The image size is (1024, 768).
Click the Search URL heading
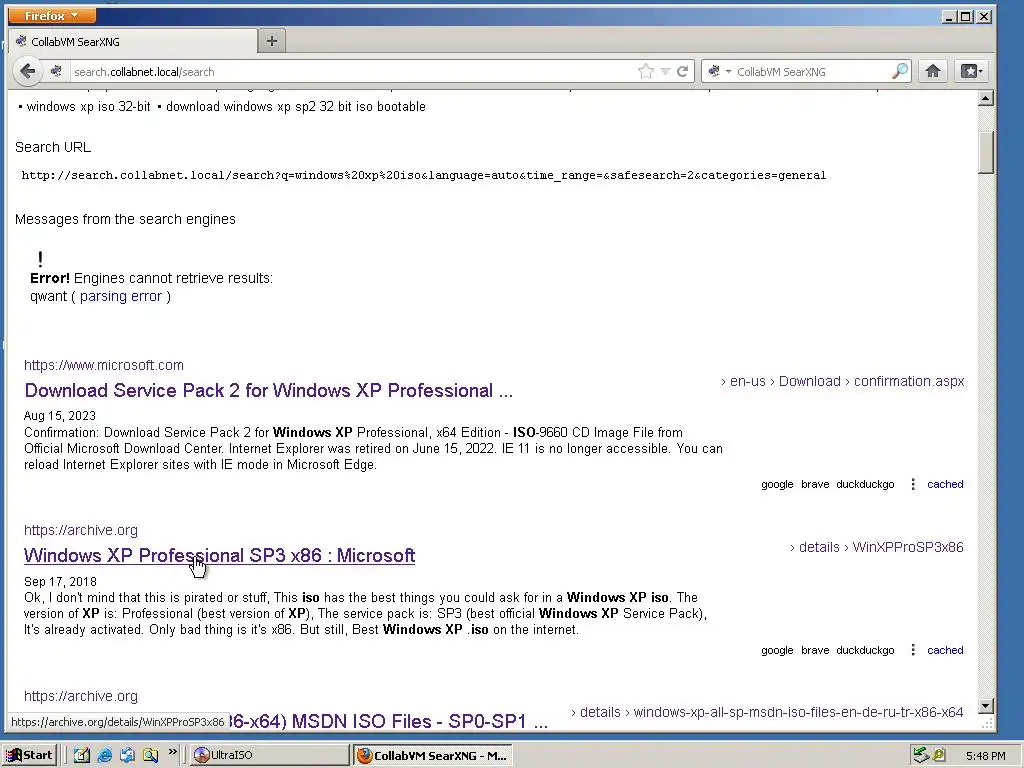(53, 147)
